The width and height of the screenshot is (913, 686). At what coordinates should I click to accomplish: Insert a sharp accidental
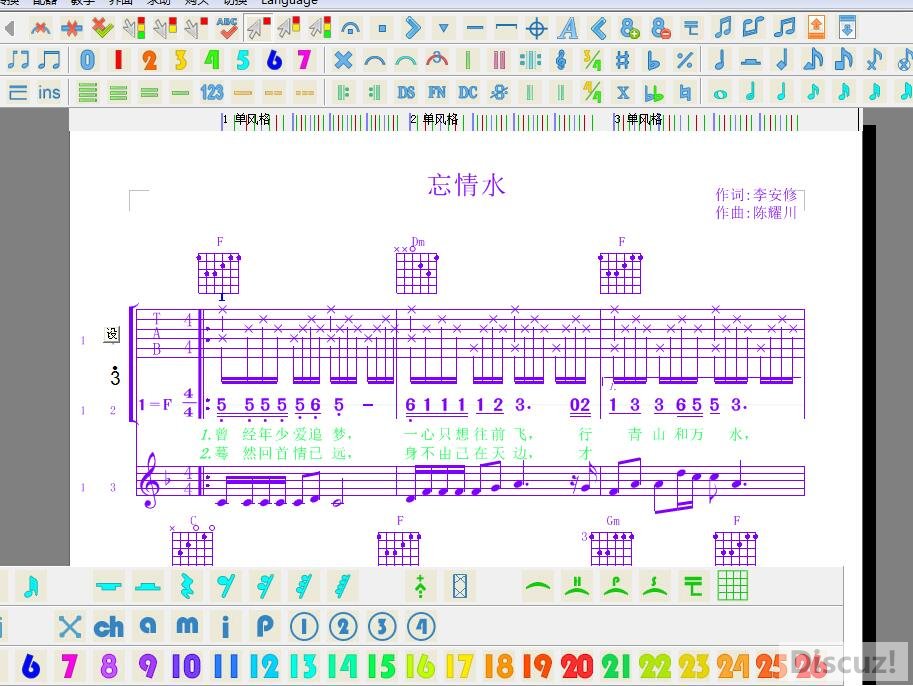[623, 59]
